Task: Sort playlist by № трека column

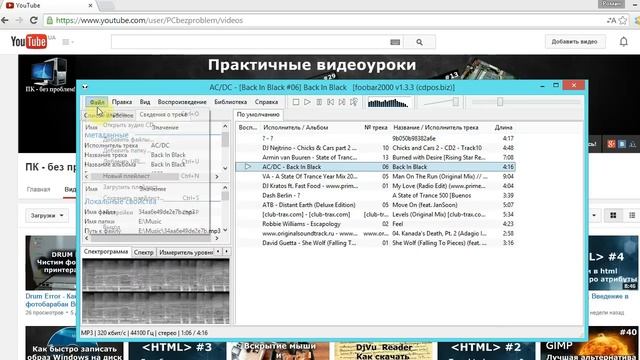Action: [376, 128]
